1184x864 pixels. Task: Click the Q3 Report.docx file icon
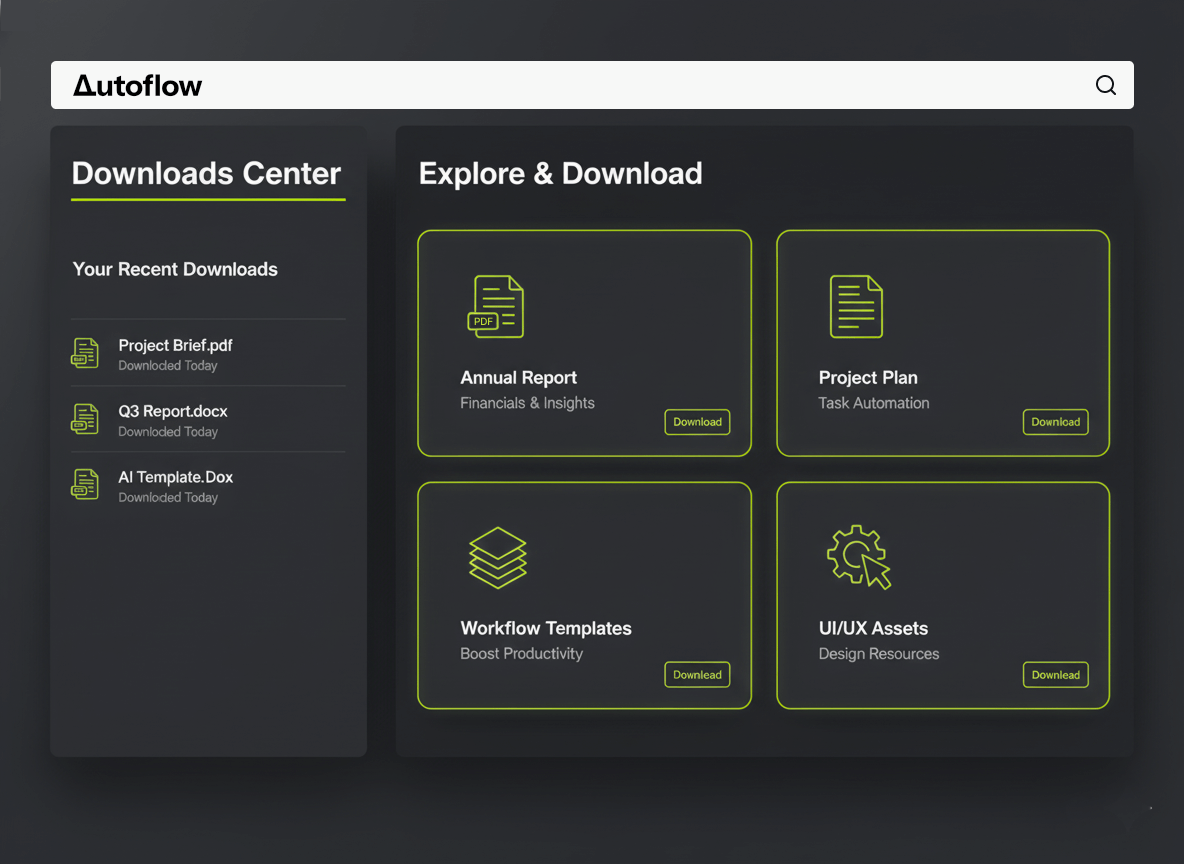click(x=85, y=419)
